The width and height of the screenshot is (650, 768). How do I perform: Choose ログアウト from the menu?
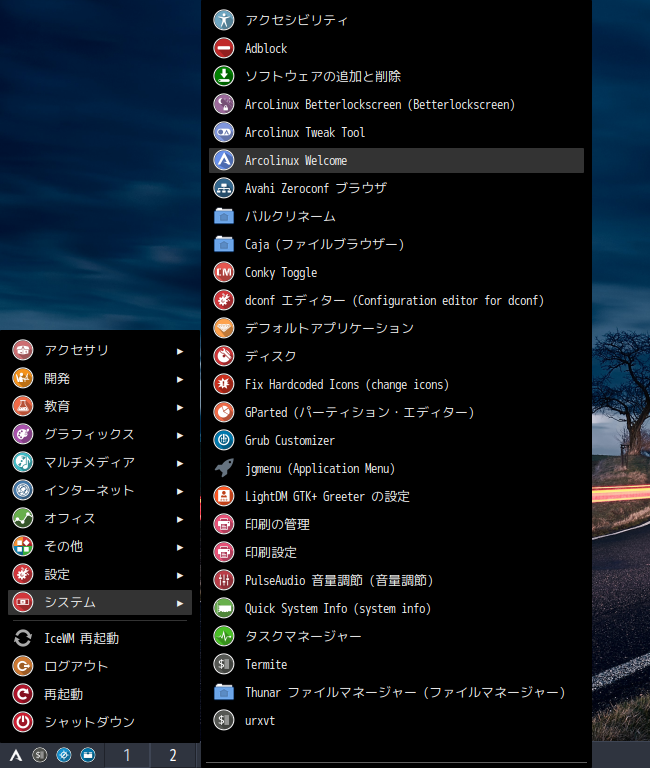click(x=100, y=666)
